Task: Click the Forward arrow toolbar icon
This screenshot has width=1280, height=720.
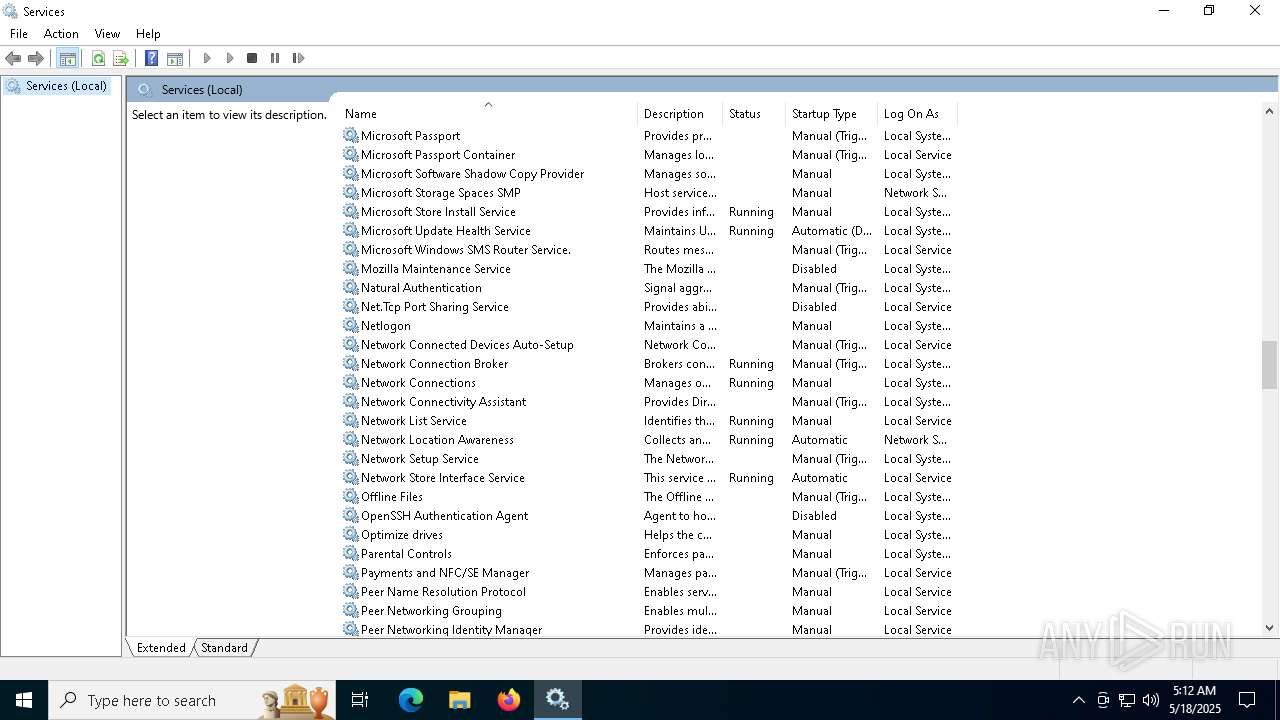Action: pyautogui.click(x=36, y=59)
